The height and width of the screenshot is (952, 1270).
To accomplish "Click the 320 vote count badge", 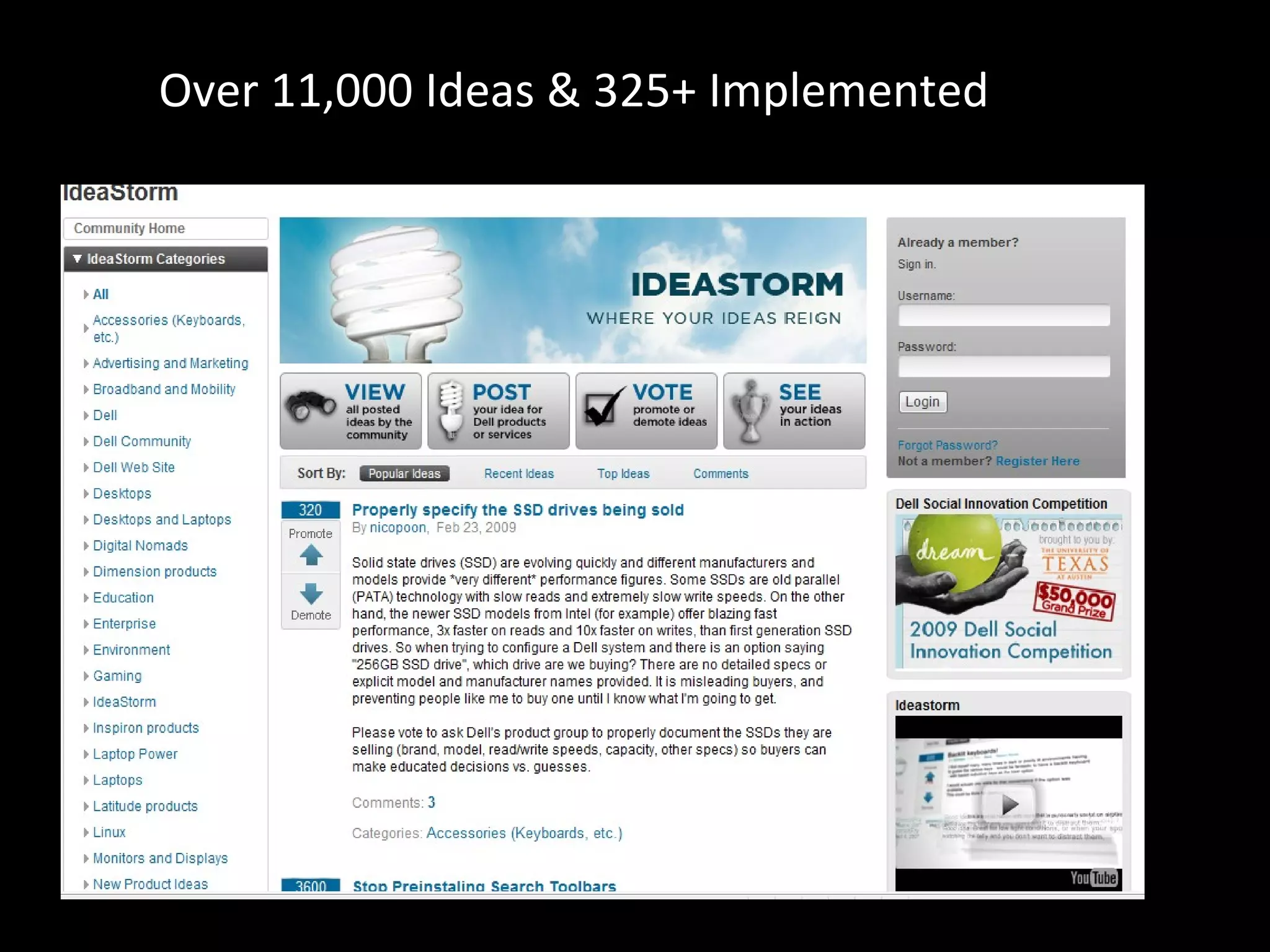I will (311, 509).
